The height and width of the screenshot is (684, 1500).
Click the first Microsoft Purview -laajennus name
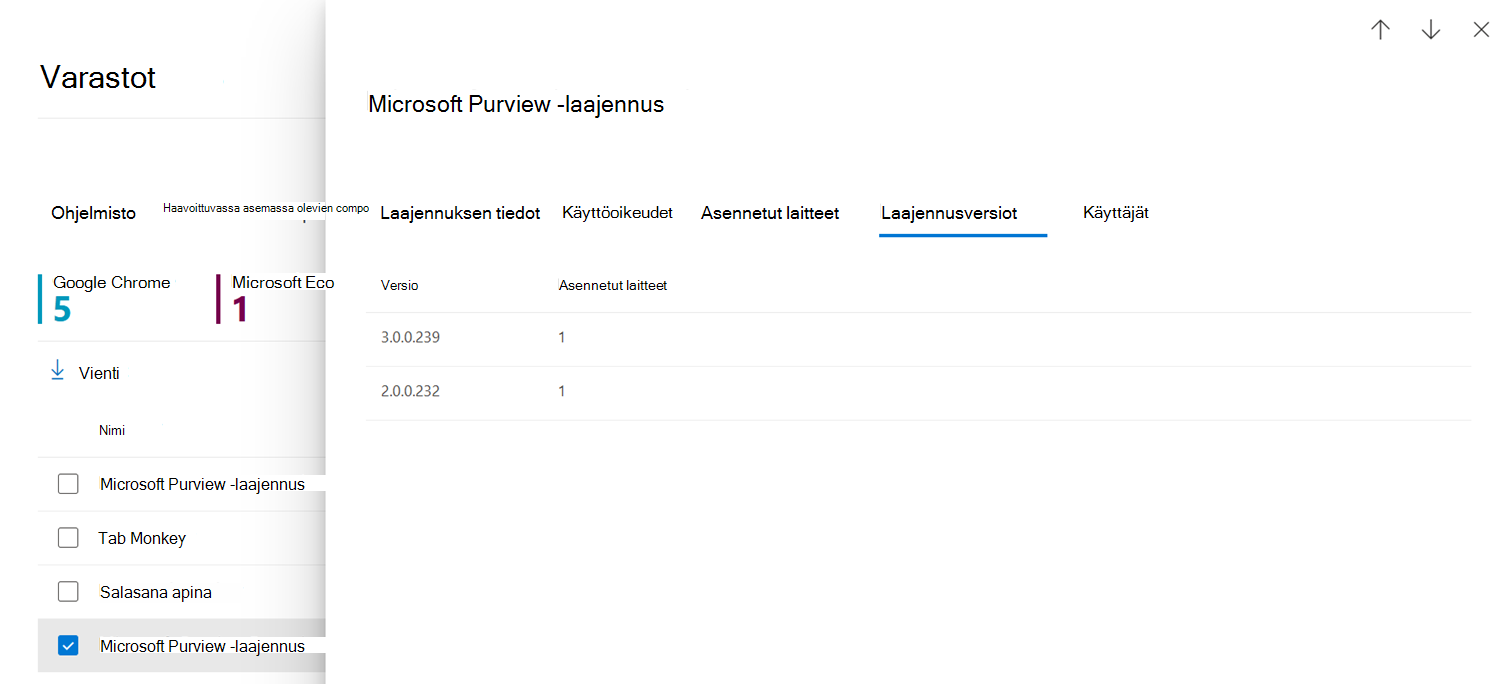point(202,484)
